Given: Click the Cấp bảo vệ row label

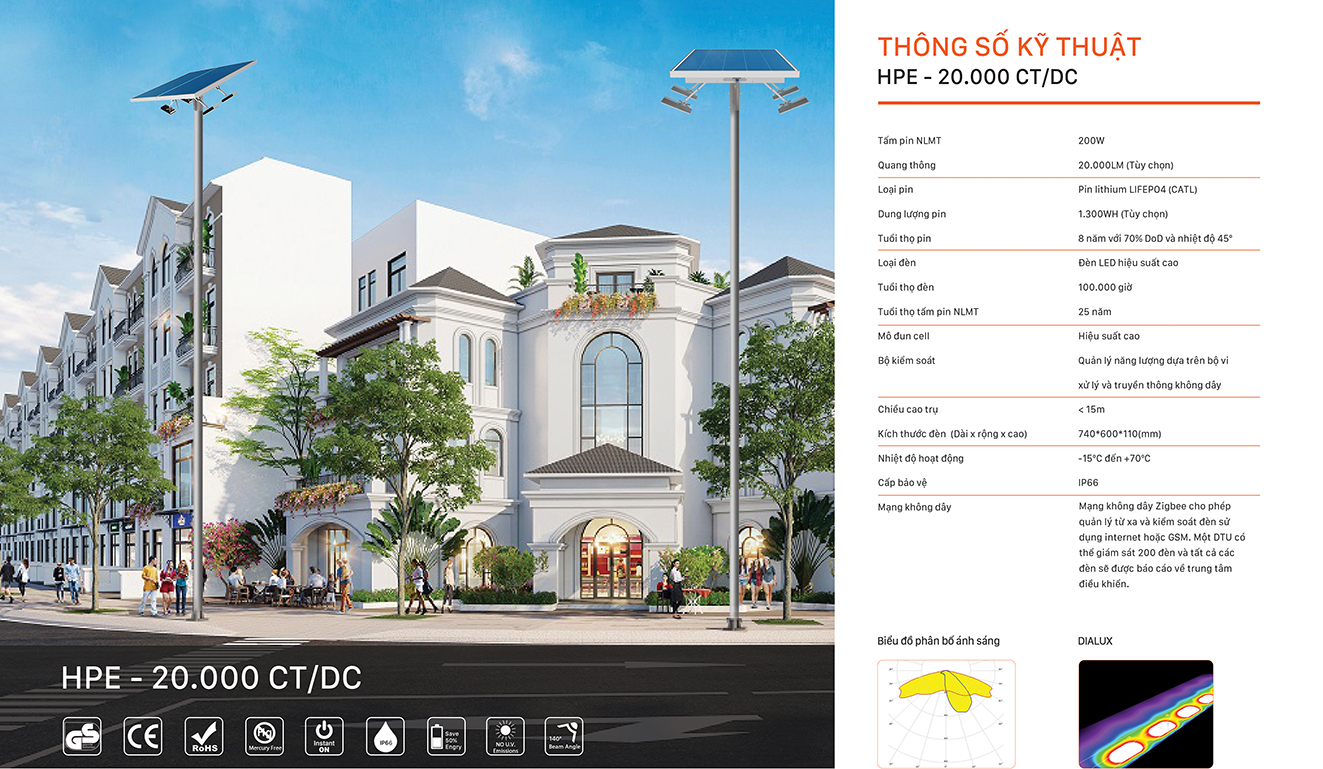Looking at the screenshot, I should tap(904, 483).
